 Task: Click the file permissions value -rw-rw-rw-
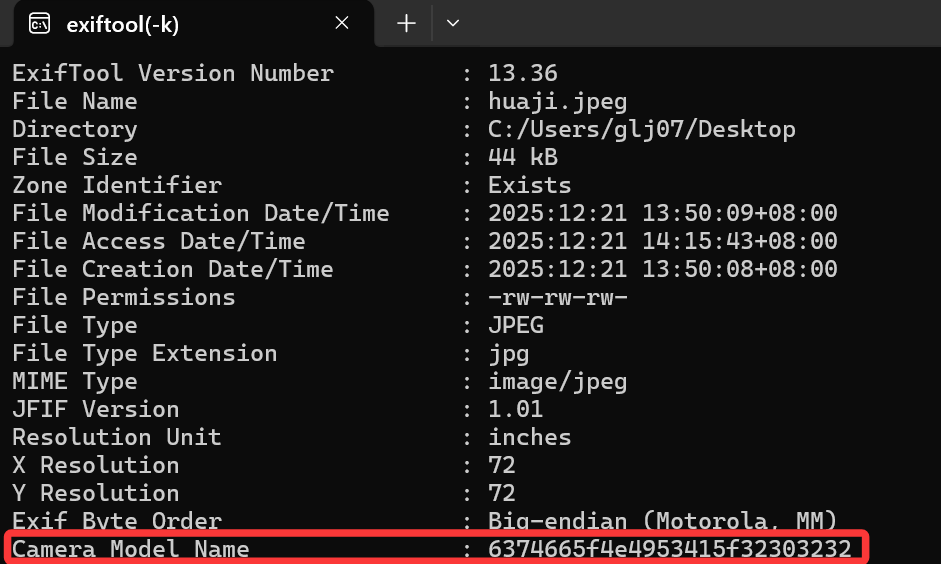click(557, 298)
